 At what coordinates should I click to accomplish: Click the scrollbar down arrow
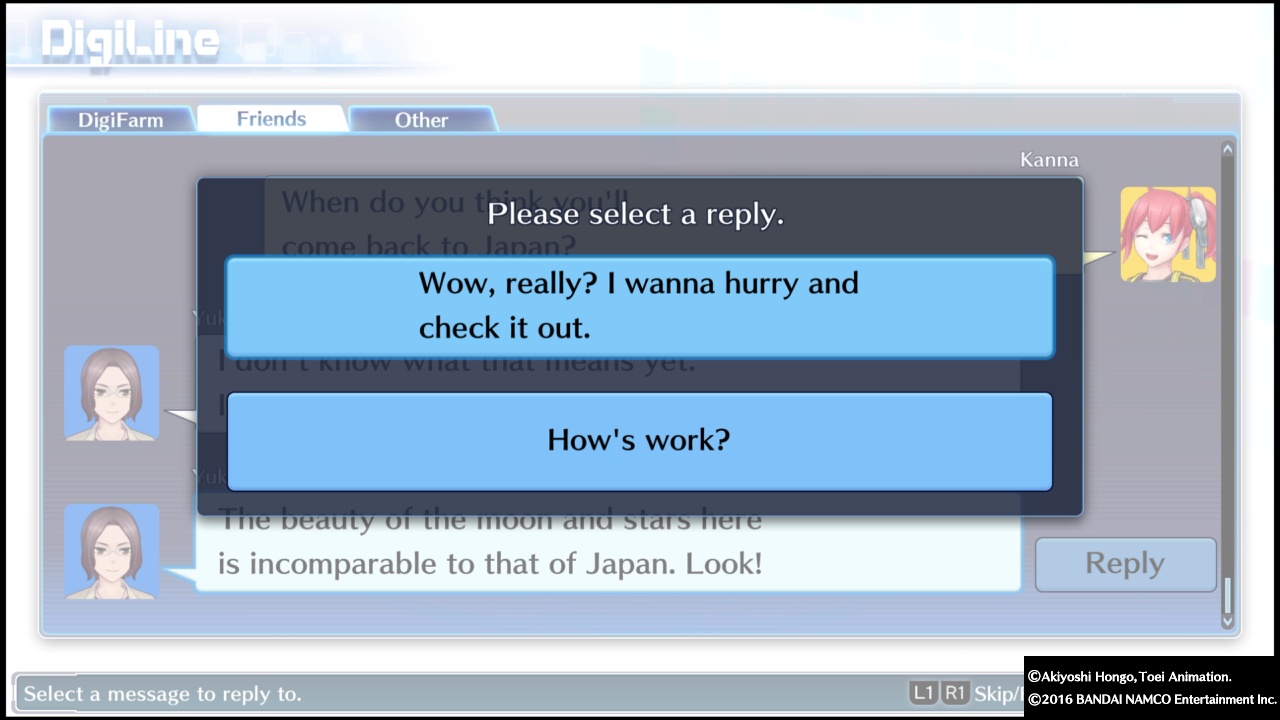(1228, 622)
